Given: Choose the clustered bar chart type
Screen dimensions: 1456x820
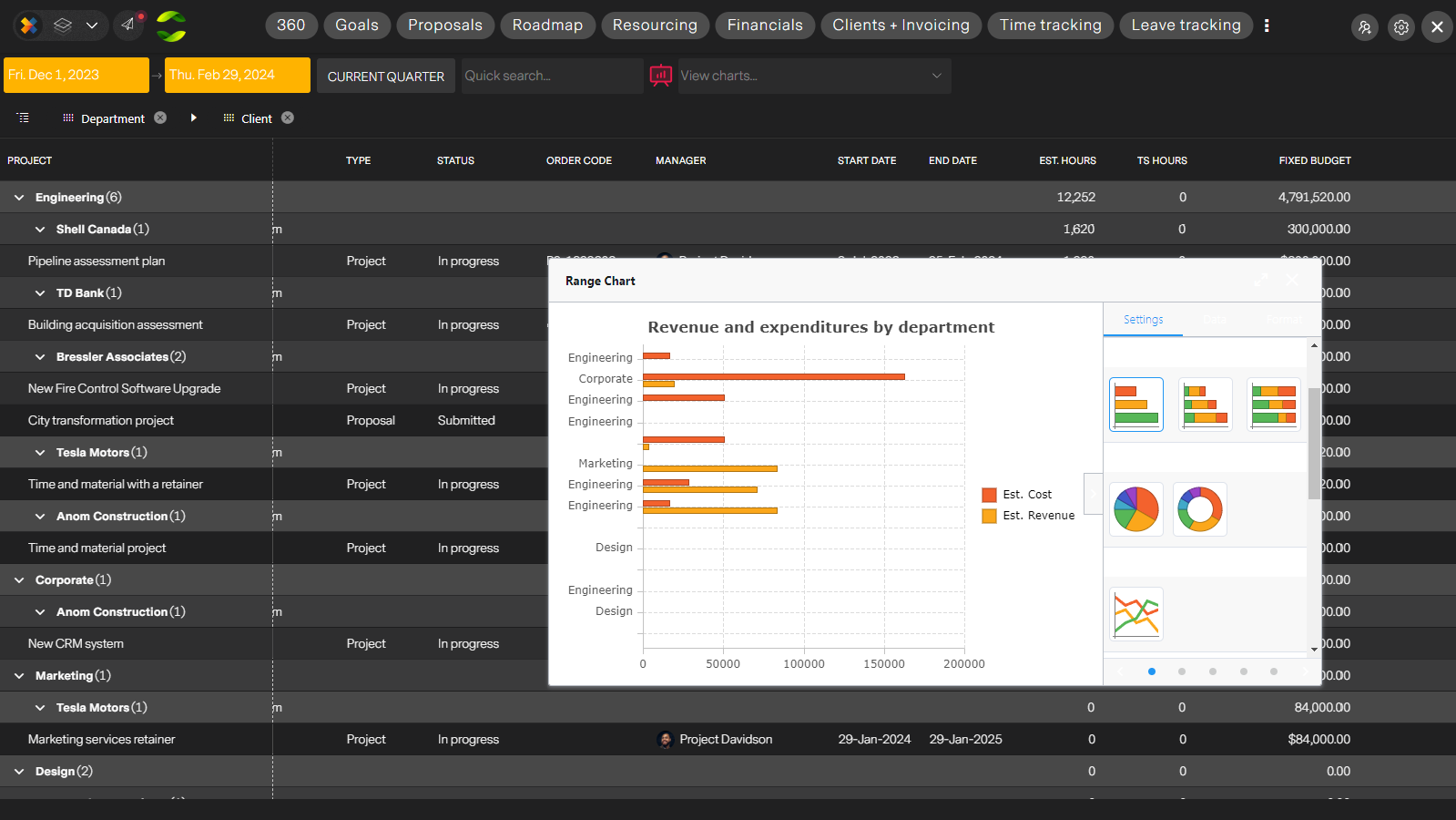Looking at the screenshot, I should point(1136,404).
